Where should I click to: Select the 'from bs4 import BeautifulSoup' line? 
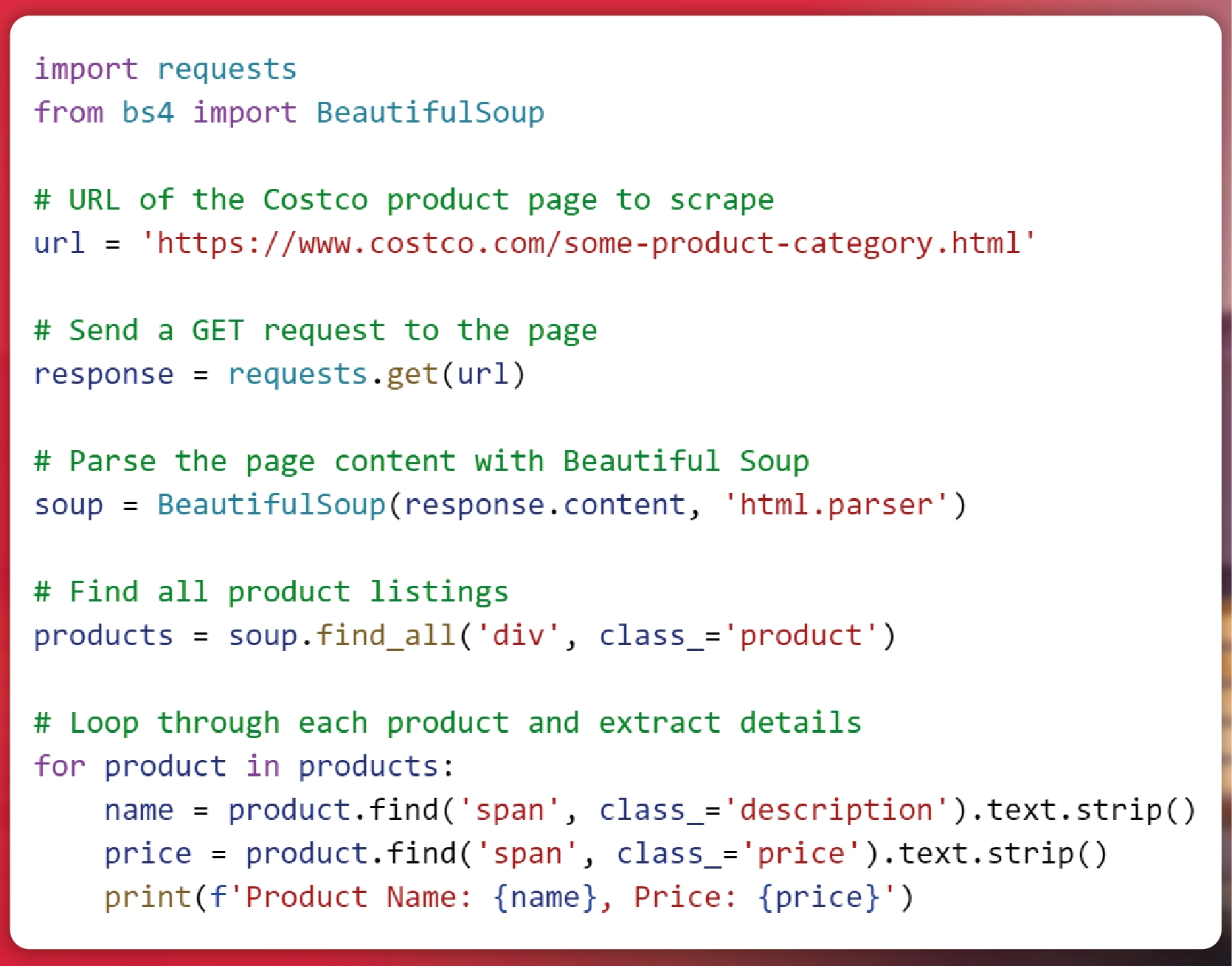coord(289,112)
